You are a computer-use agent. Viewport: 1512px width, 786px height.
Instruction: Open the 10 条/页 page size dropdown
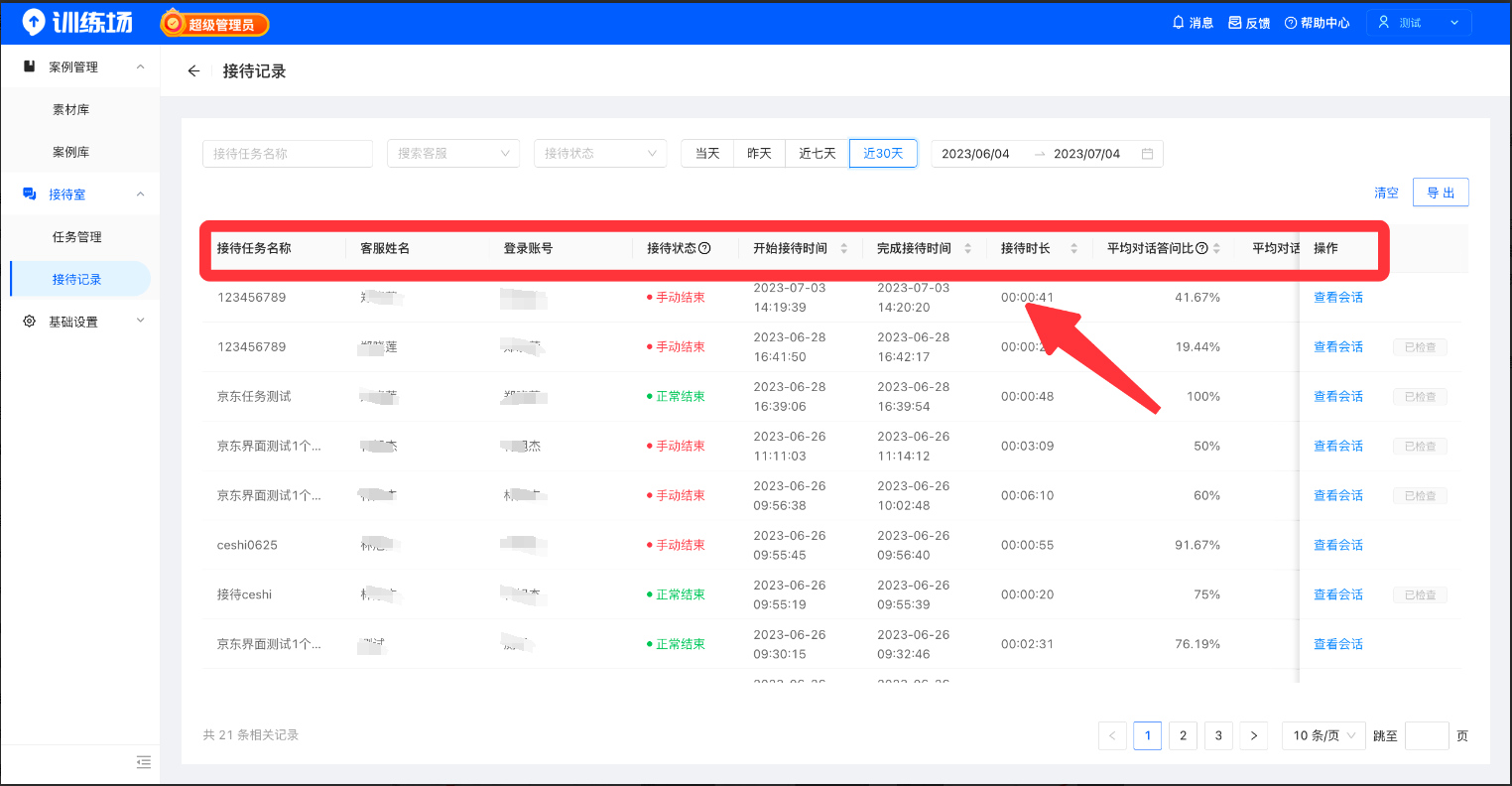tap(1323, 735)
